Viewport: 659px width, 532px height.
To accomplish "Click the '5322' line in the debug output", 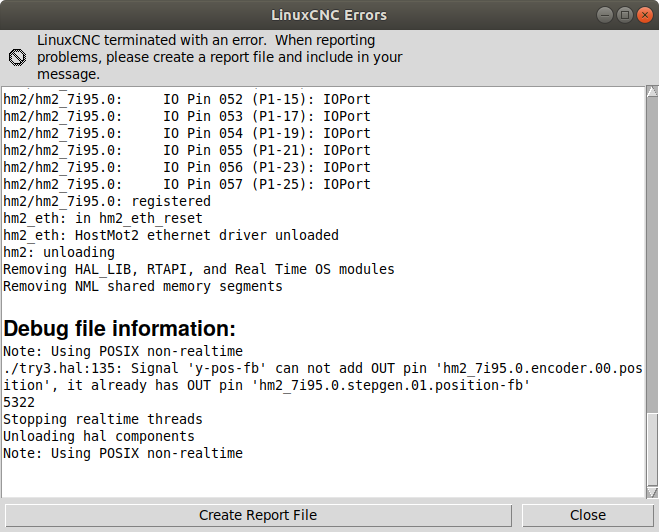I will [x=19, y=402].
